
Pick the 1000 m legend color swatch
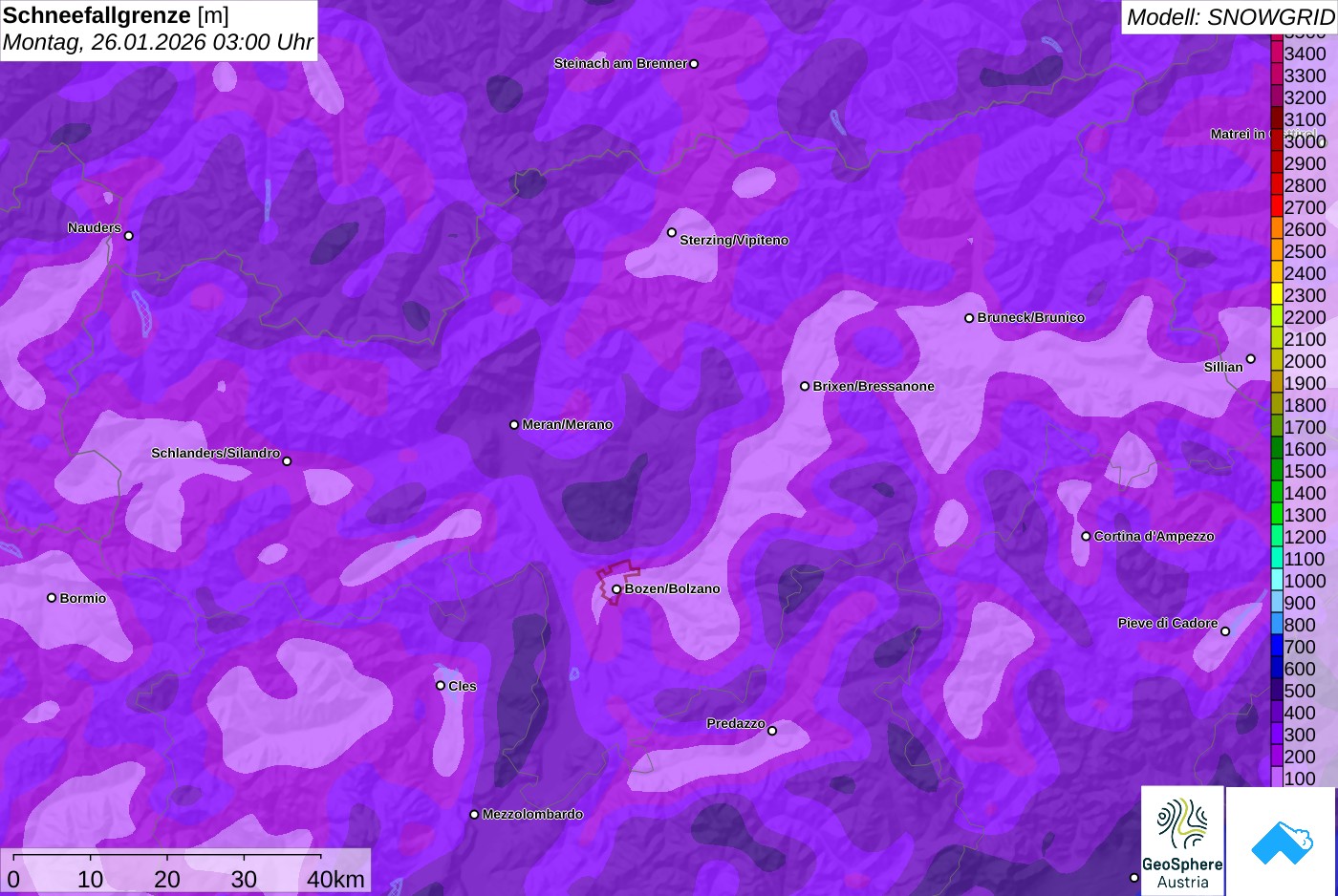1276,581
